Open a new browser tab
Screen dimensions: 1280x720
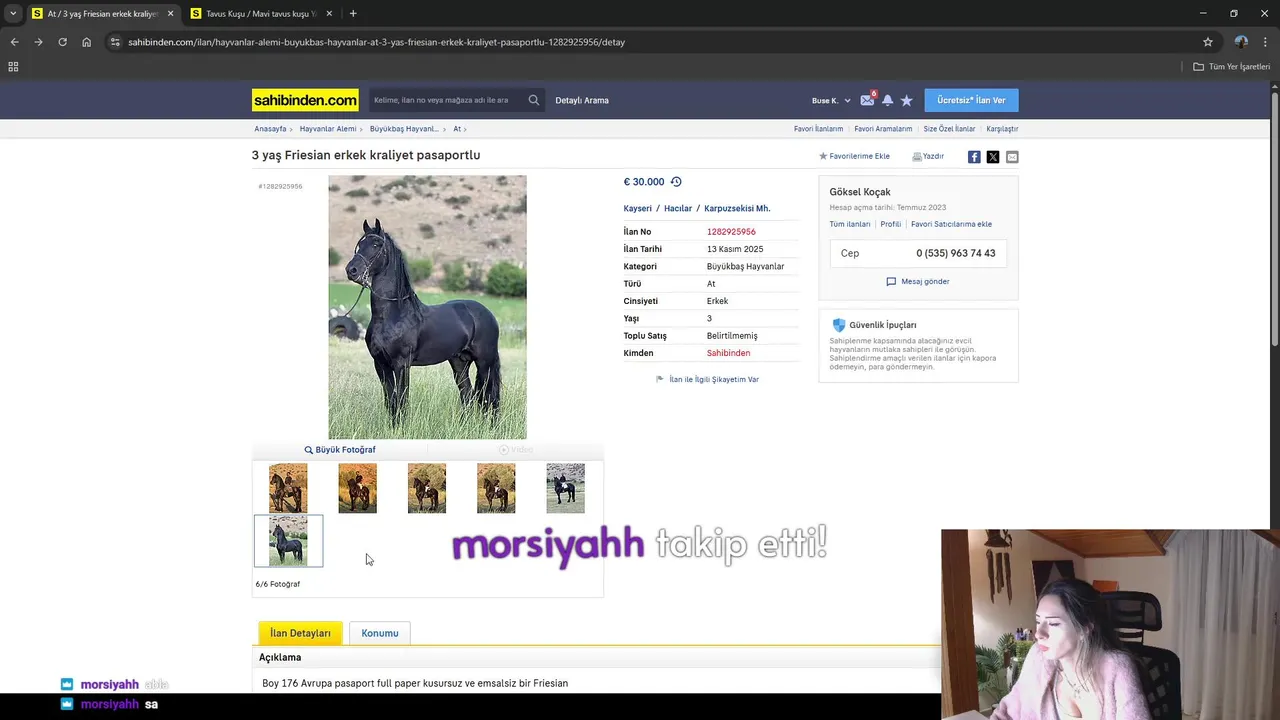353,13
